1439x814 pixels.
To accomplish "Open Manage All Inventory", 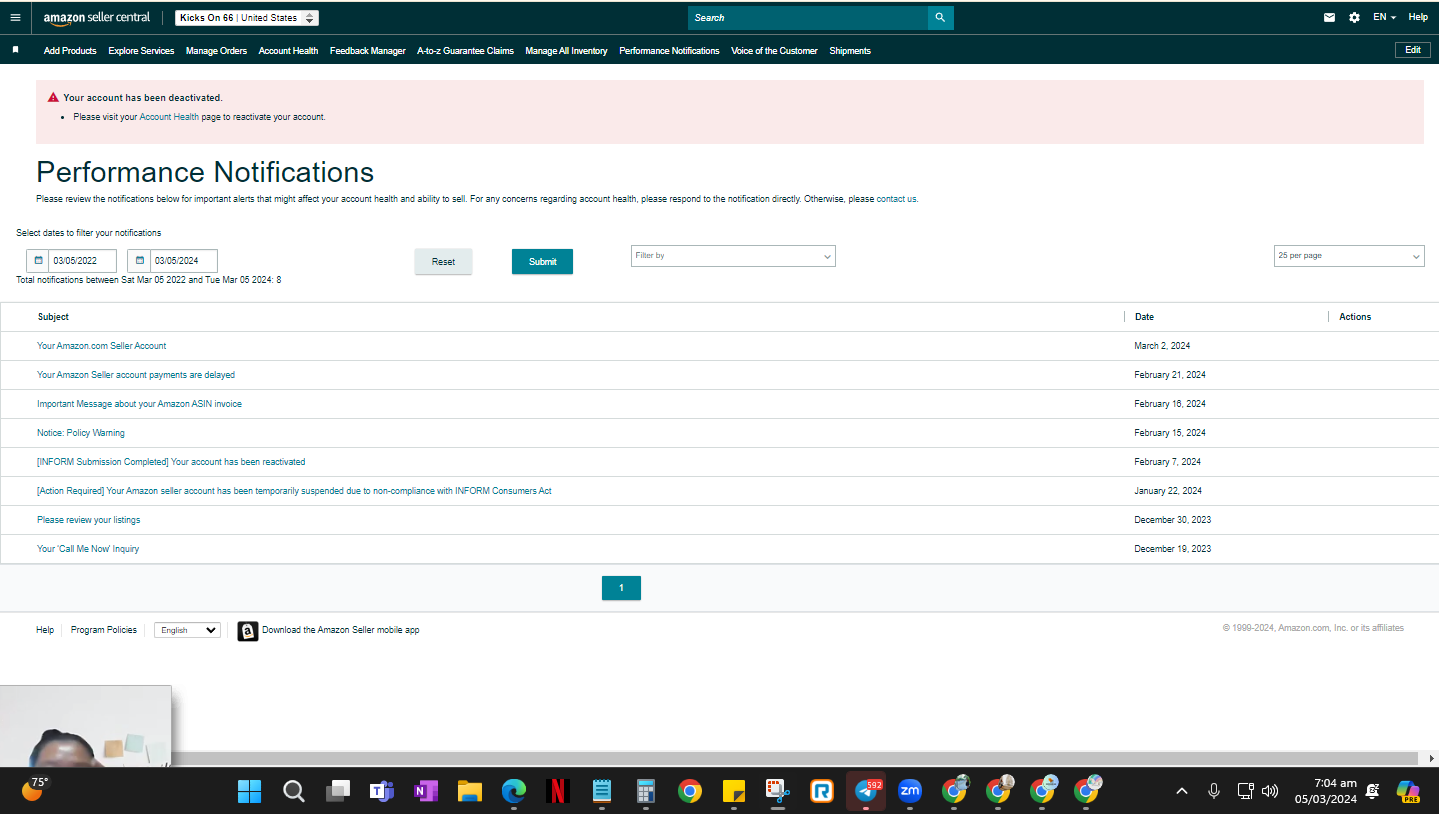I will tap(566, 51).
